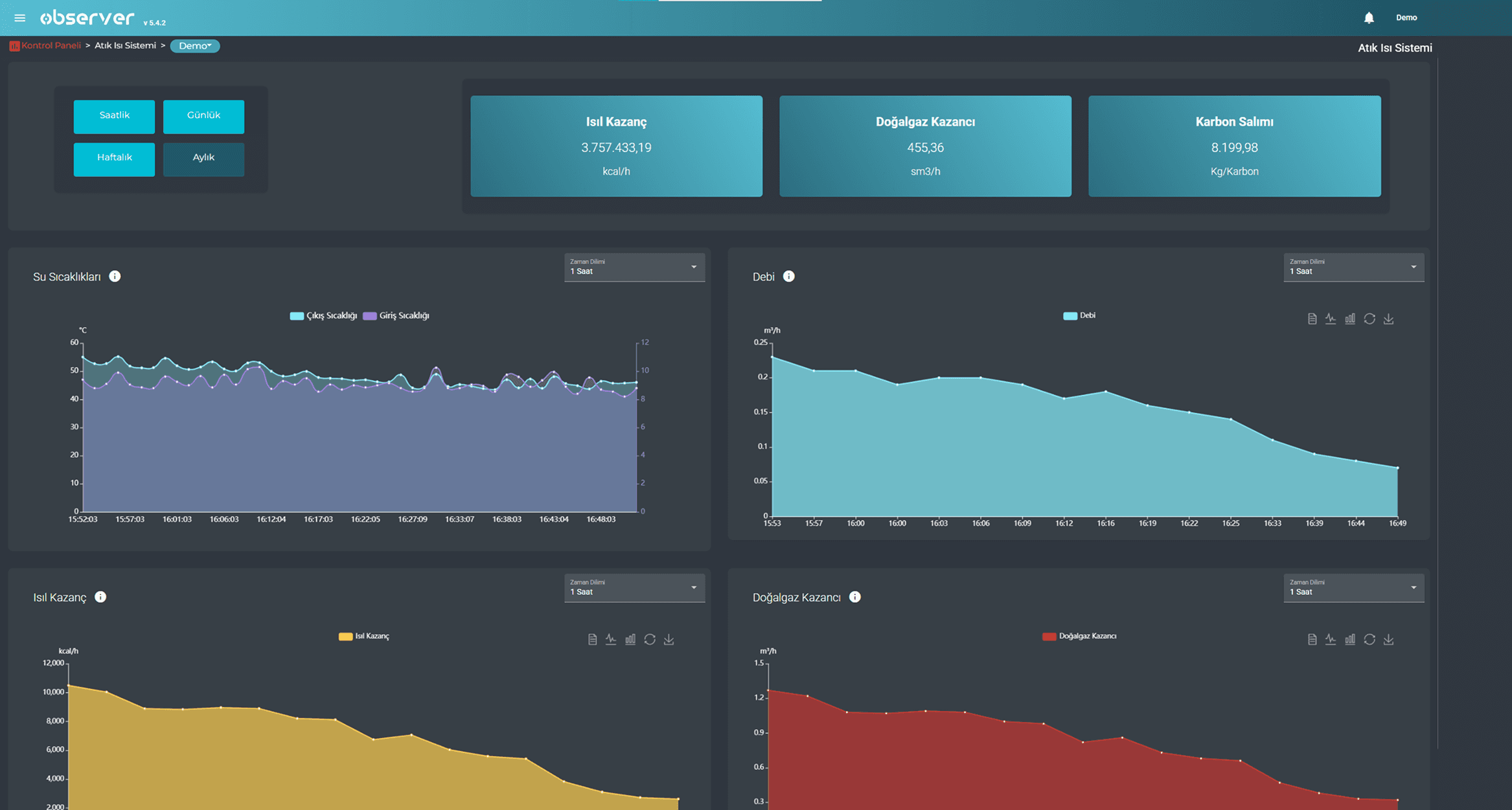Switch Doğalgaz Kazancı chart to bar view

(x=1350, y=640)
